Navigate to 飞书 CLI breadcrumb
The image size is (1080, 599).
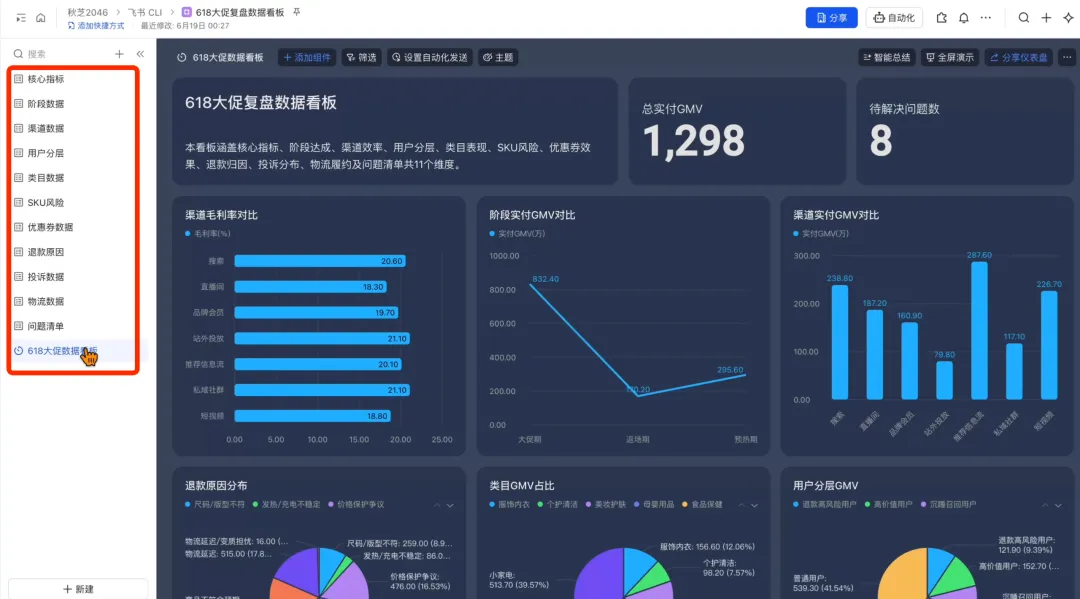(x=145, y=12)
